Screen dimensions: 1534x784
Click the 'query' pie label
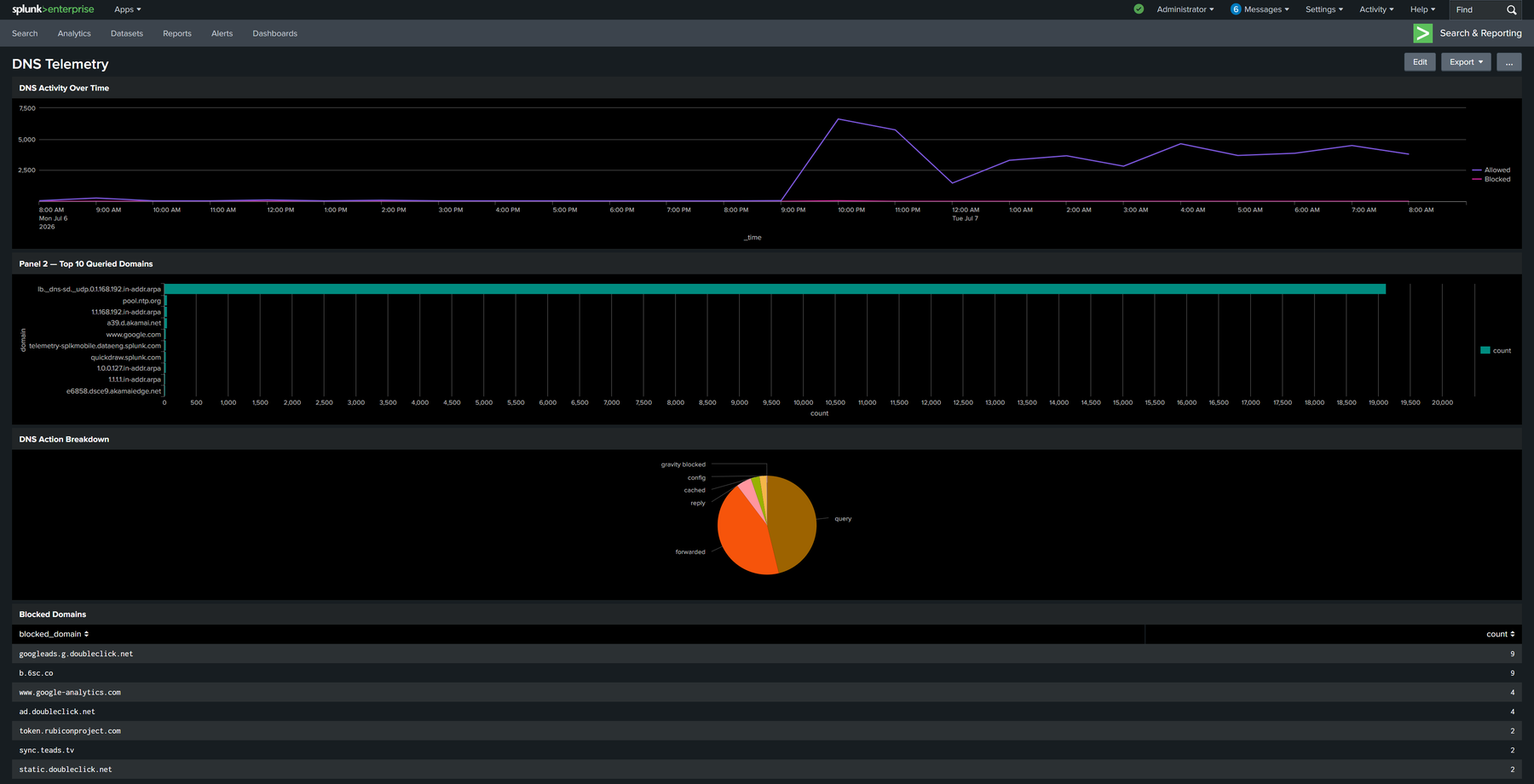[843, 518]
